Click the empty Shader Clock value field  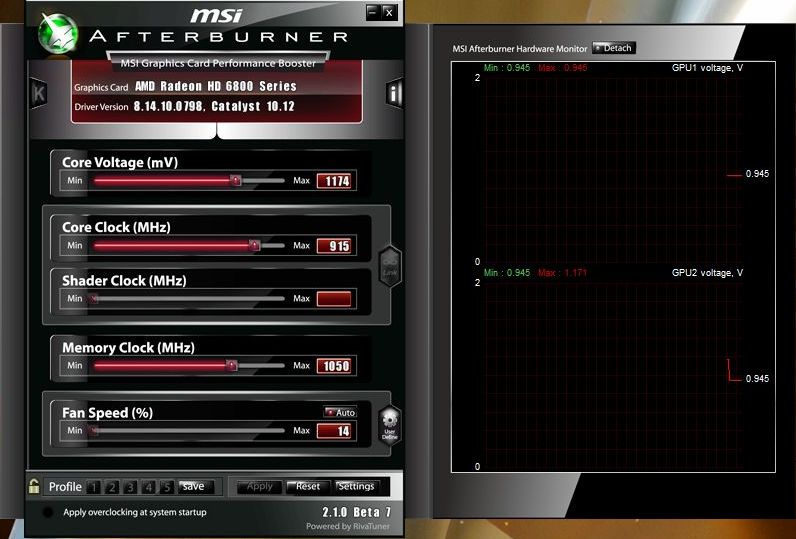click(x=334, y=299)
